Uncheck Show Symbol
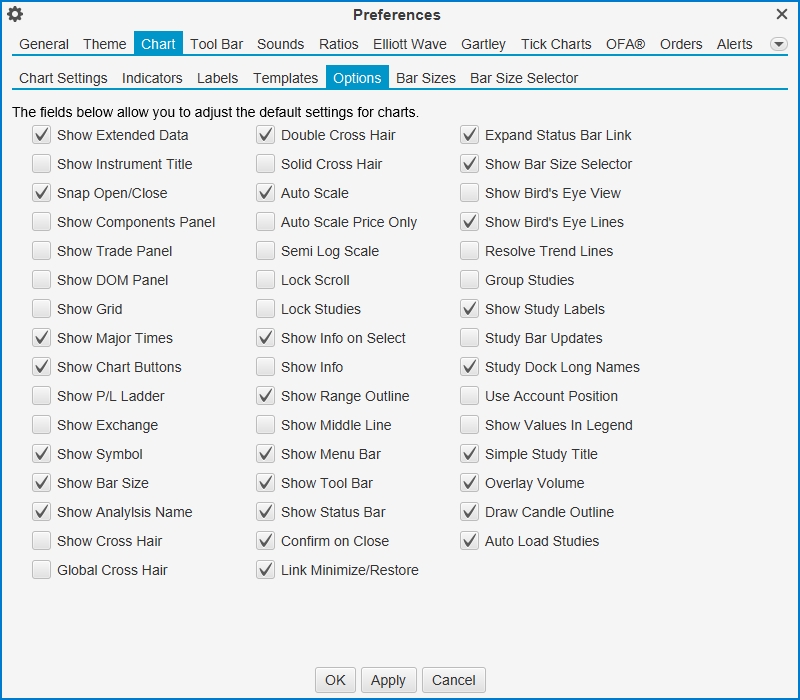 pyautogui.click(x=41, y=454)
